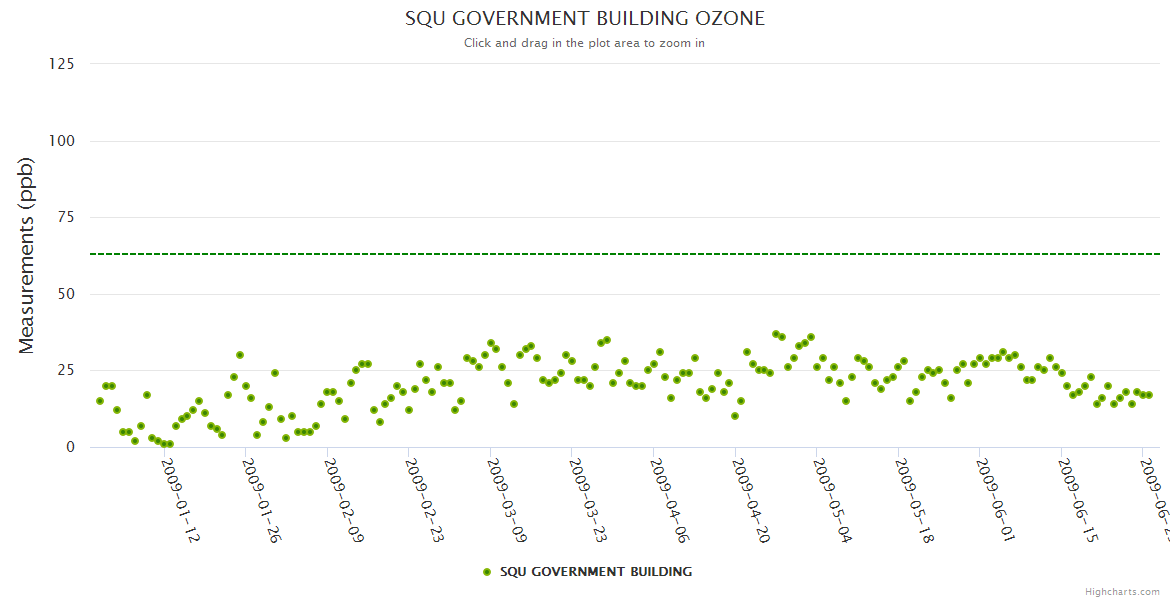Toggle the SQU GOVERNMENT BUILDING legend entry
This screenshot has width=1170, height=600.
tap(595, 572)
